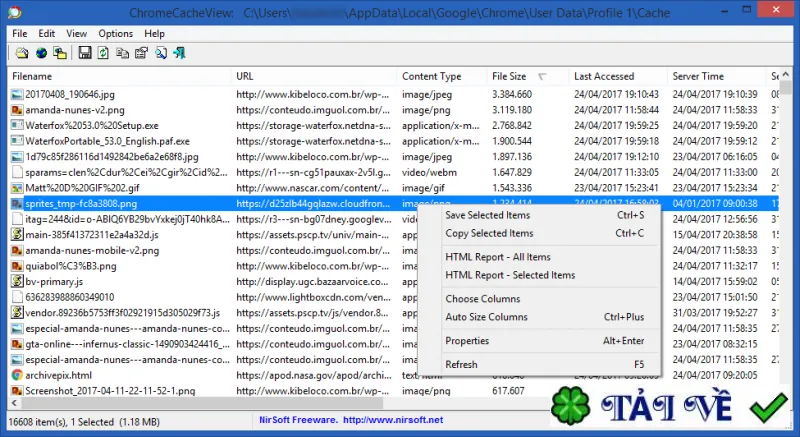This screenshot has height=437, width=800.
Task: Click Refresh in the context menu
Action: tap(539, 365)
